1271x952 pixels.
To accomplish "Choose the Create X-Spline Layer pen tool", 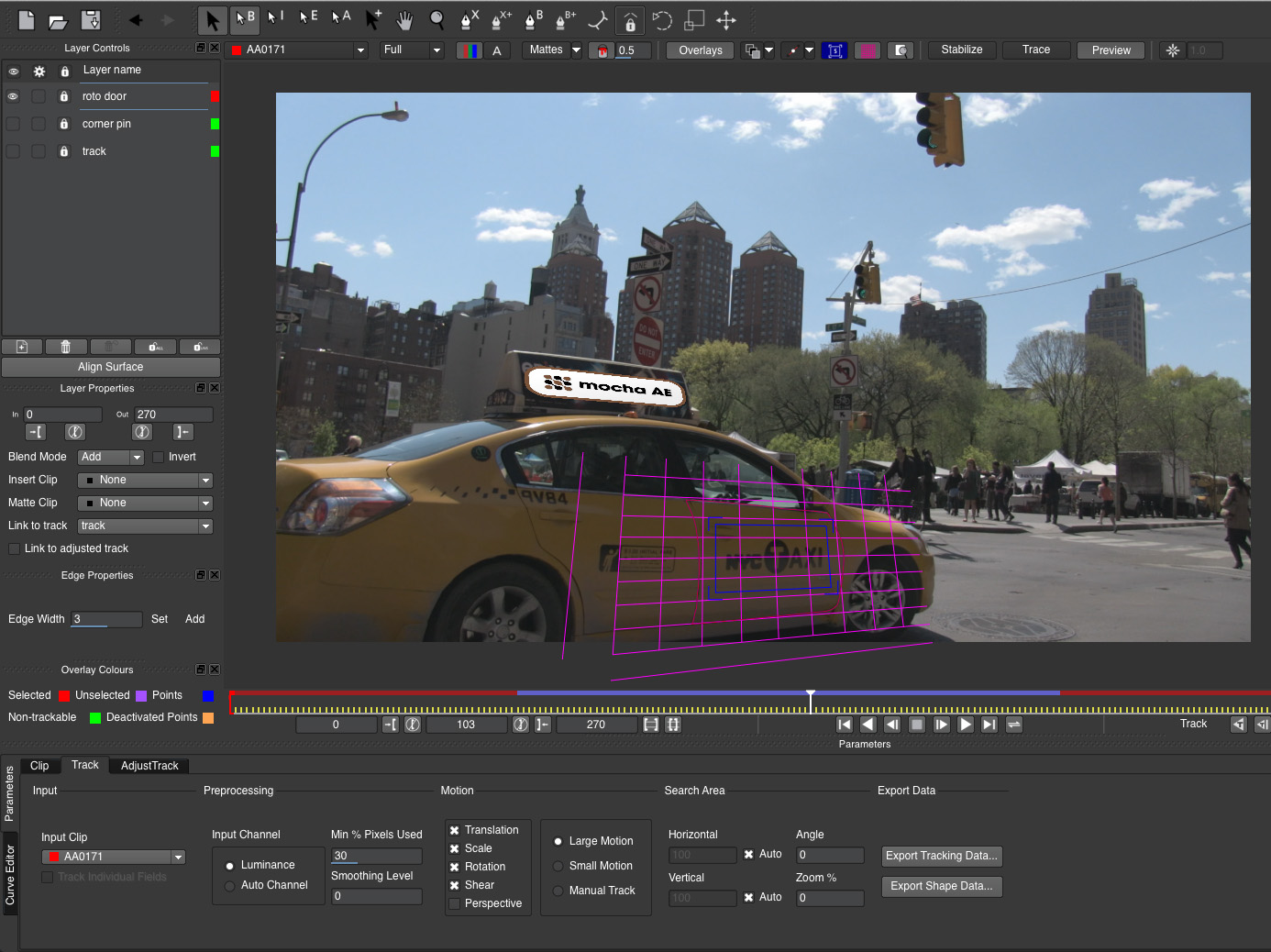I will tap(470, 20).
